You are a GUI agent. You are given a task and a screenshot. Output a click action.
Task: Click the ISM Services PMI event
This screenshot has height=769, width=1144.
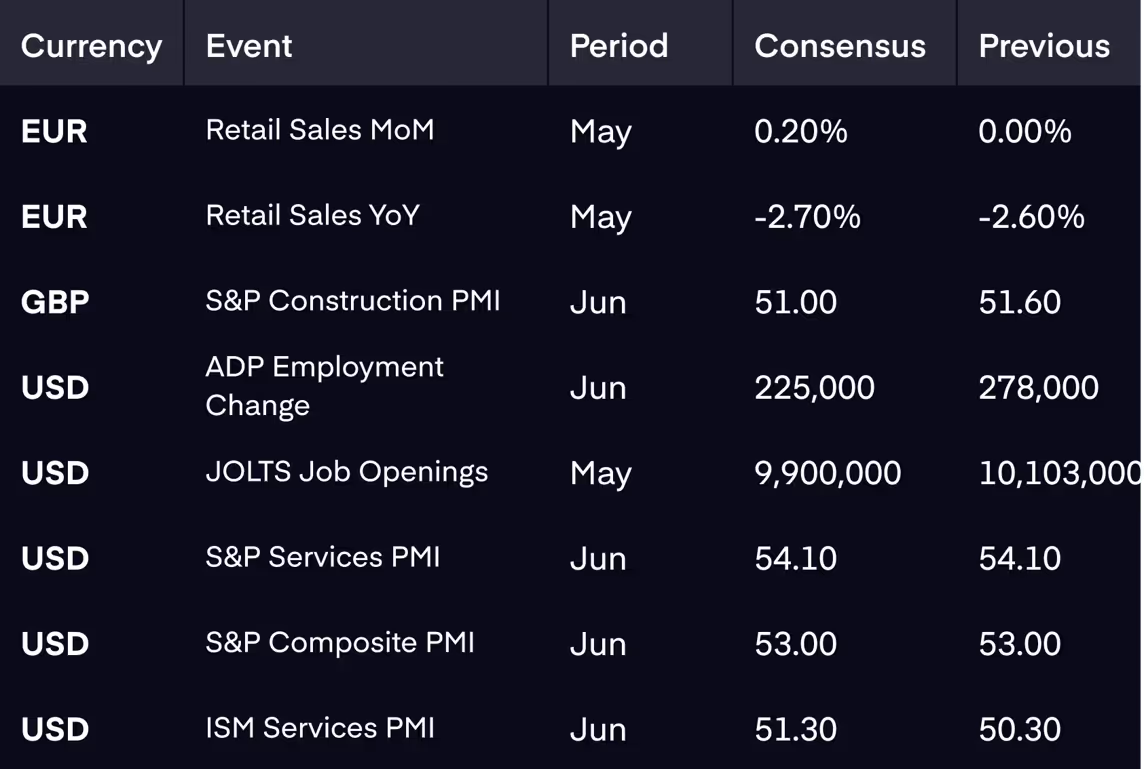pyautogui.click(x=320, y=728)
